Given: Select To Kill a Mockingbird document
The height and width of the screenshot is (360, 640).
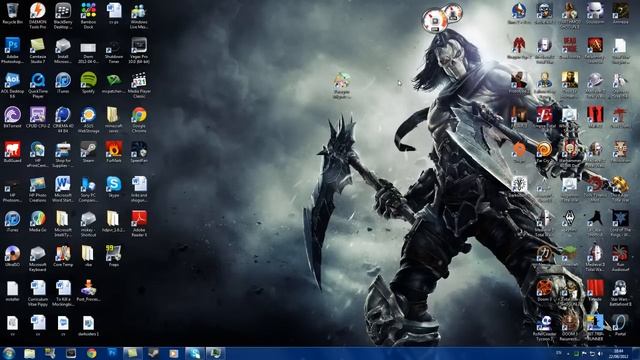Looking at the screenshot, I should [63, 293].
